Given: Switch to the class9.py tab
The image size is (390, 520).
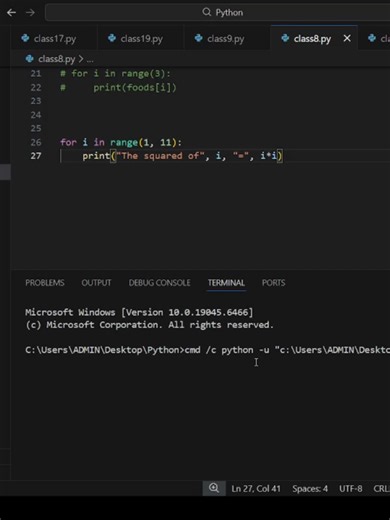Looking at the screenshot, I should (226, 39).
